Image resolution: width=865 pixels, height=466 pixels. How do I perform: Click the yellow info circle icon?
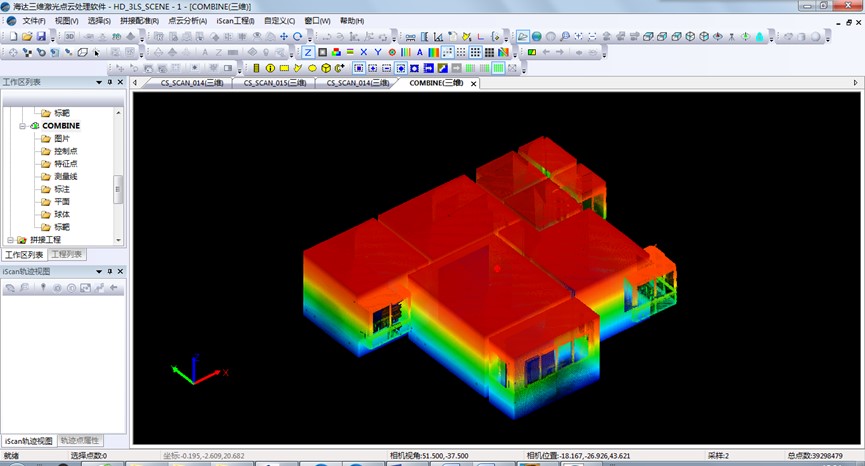270,68
